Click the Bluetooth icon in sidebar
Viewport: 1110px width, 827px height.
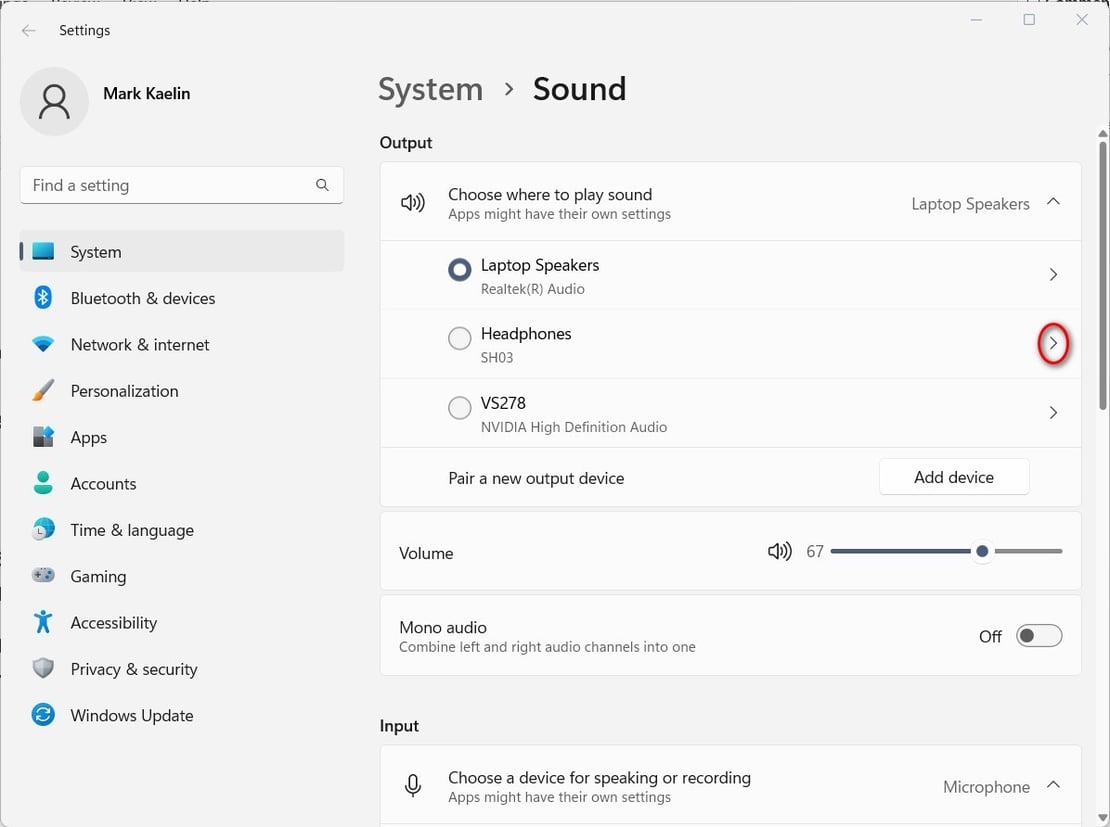[x=43, y=297]
